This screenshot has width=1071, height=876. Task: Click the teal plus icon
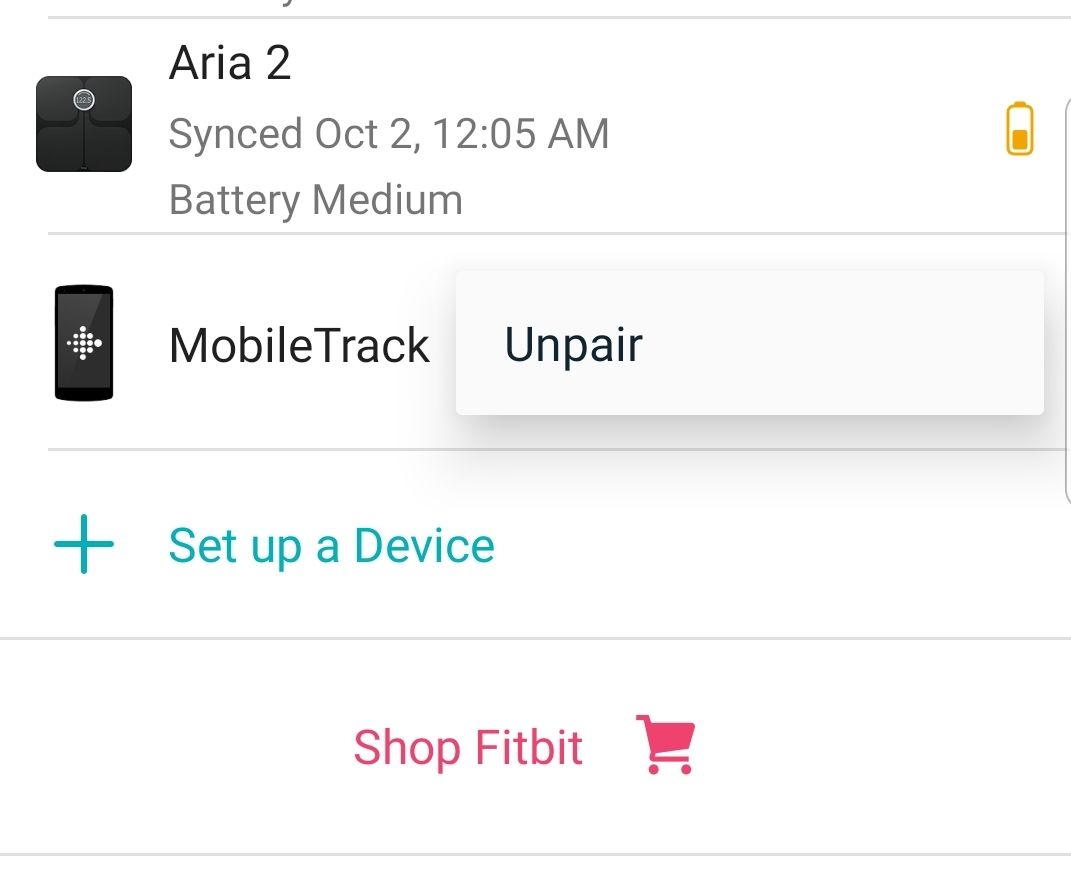pyautogui.click(x=83, y=545)
